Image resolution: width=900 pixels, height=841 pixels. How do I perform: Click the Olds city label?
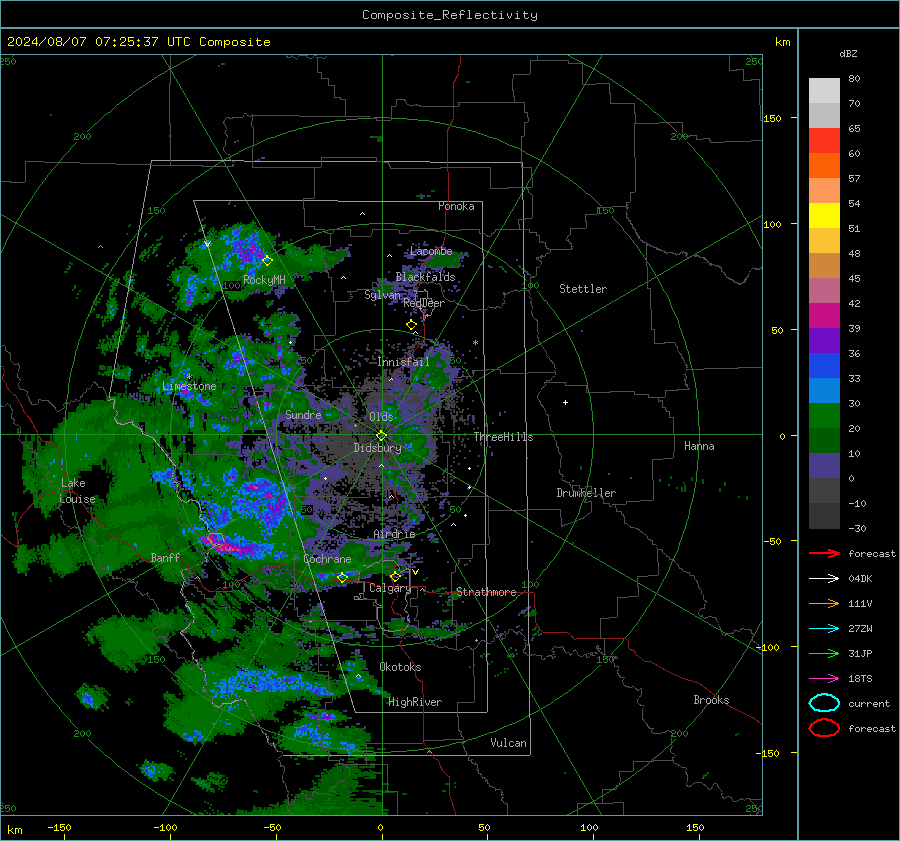pos(381,416)
